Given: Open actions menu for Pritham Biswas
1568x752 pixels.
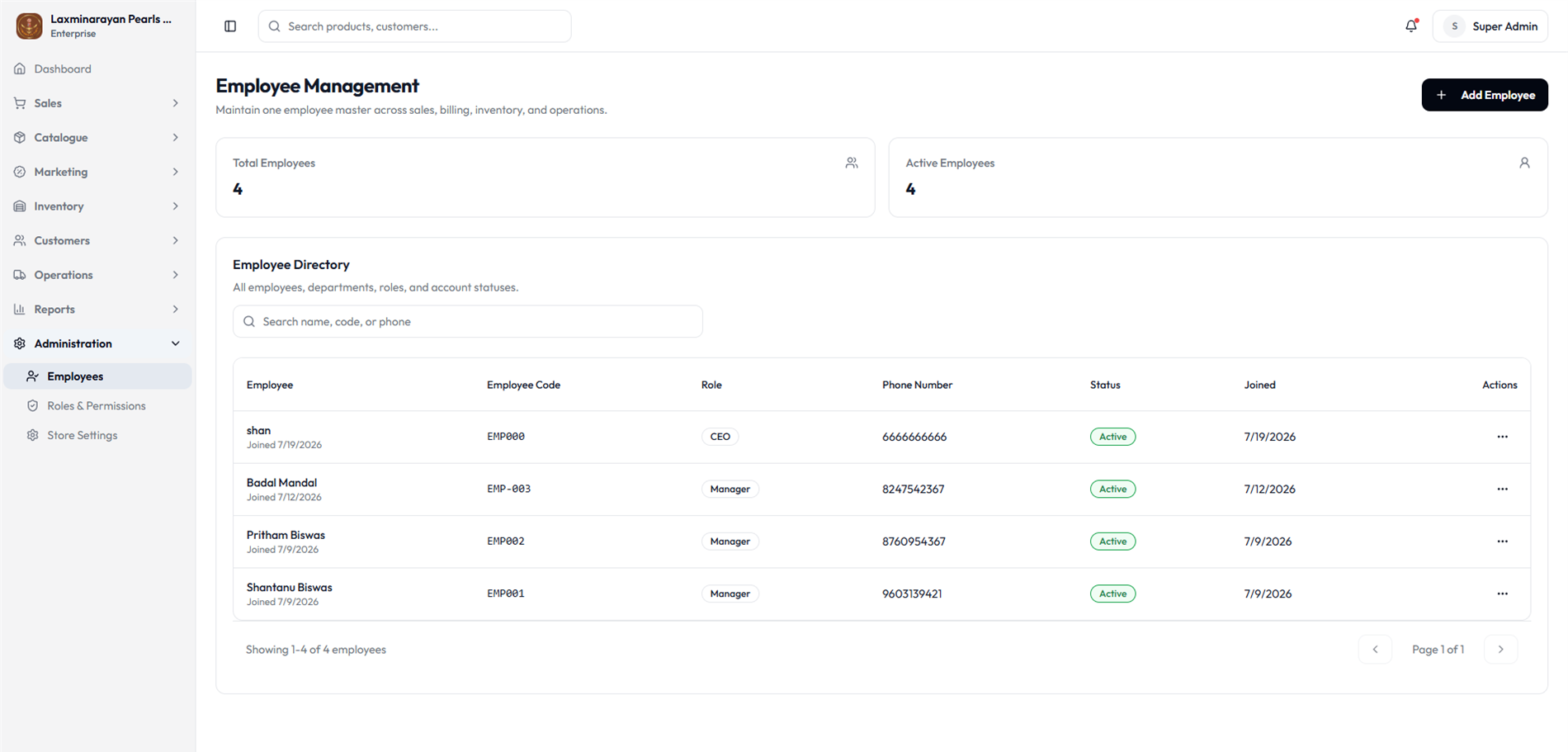Looking at the screenshot, I should (x=1502, y=542).
